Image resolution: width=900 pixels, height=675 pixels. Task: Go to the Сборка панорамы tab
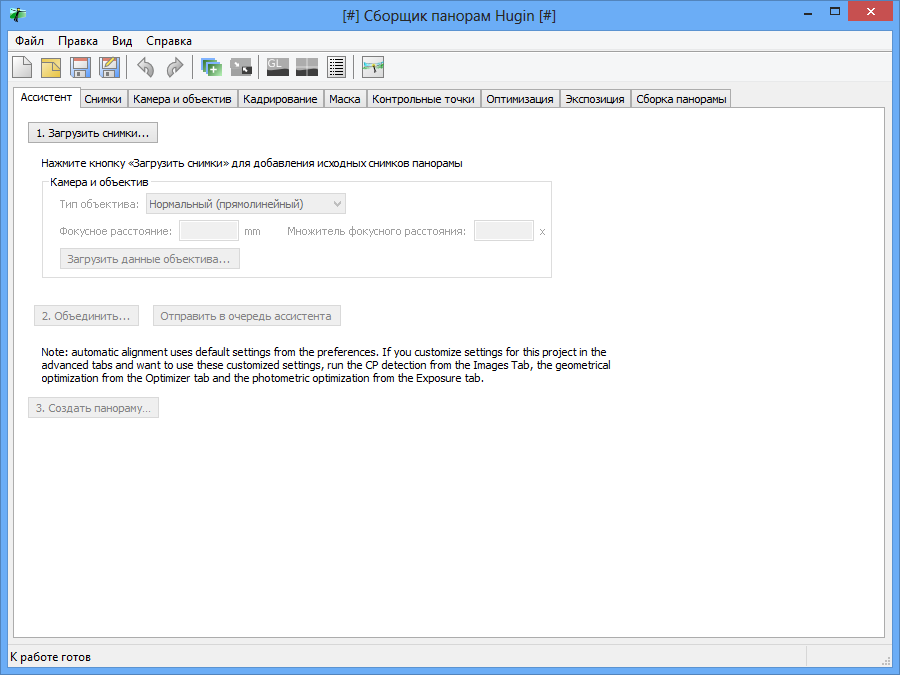[681, 99]
